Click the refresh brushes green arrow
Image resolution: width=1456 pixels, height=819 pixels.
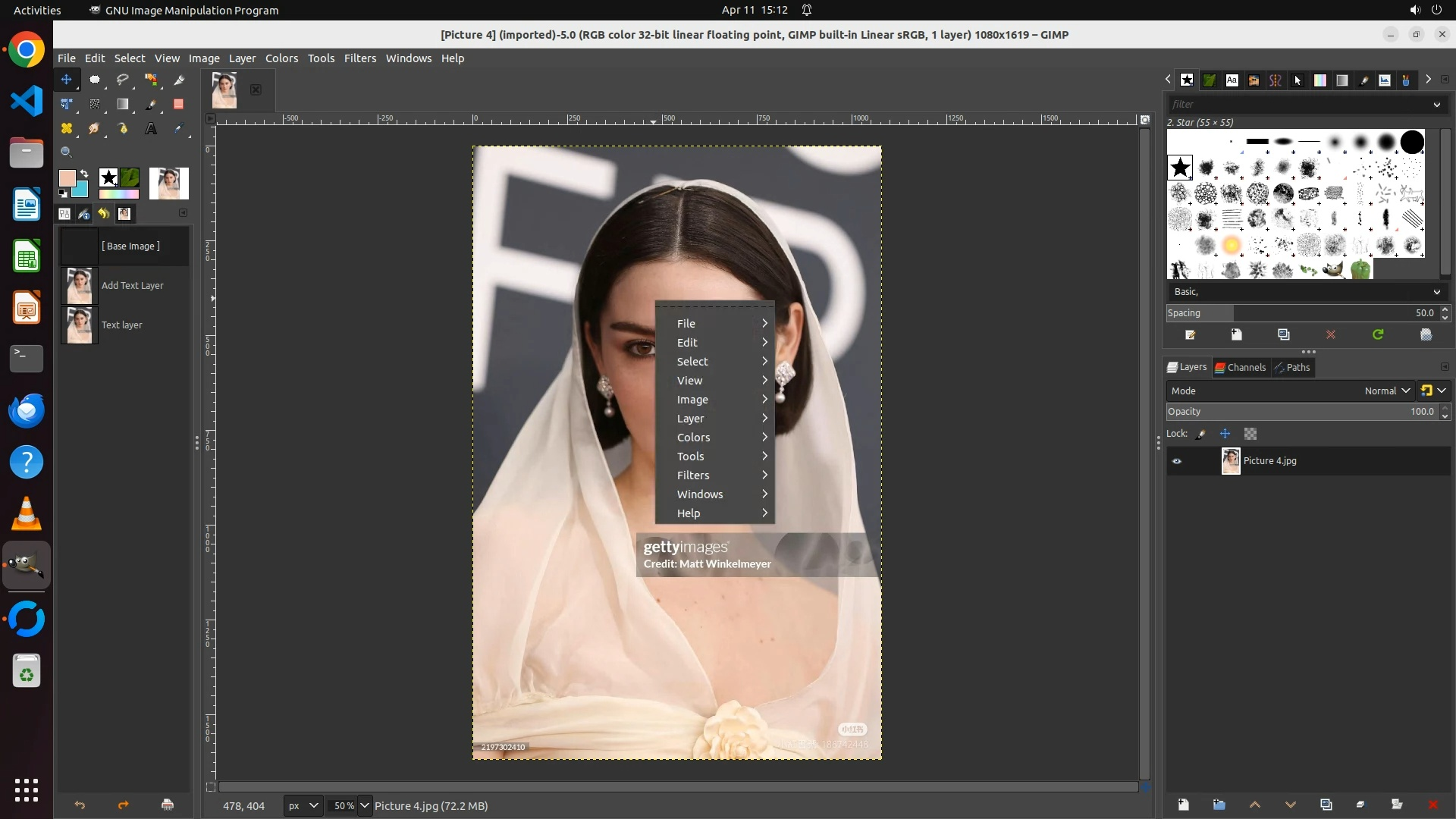[x=1378, y=334]
